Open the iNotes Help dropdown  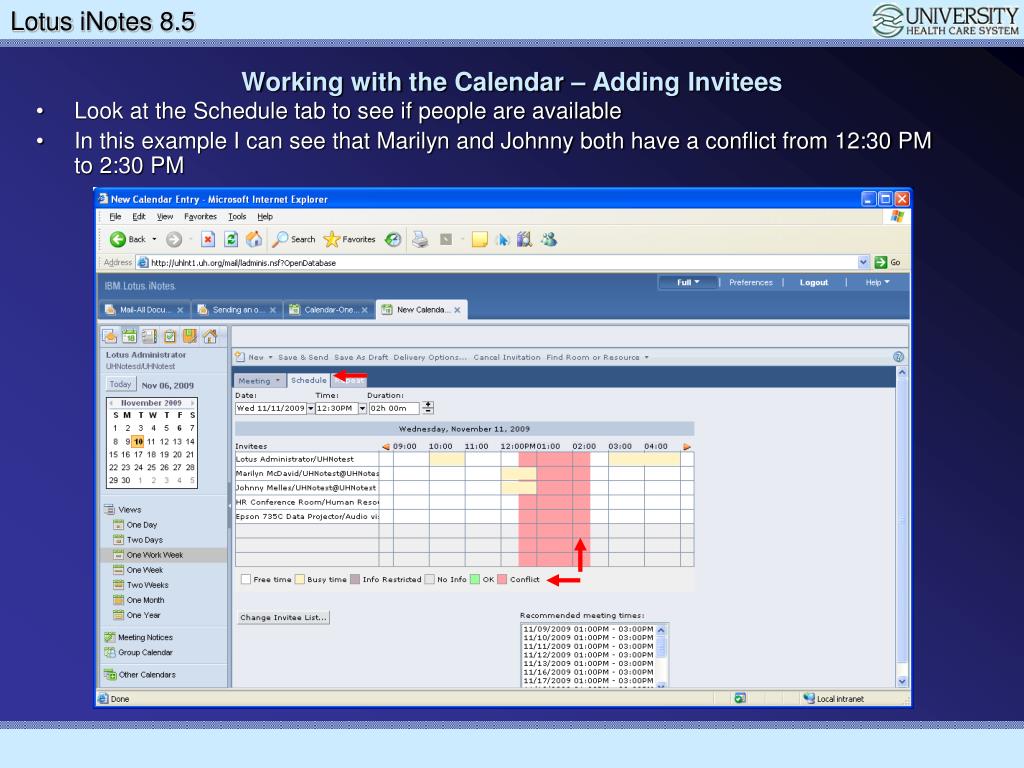pyautogui.click(x=878, y=282)
